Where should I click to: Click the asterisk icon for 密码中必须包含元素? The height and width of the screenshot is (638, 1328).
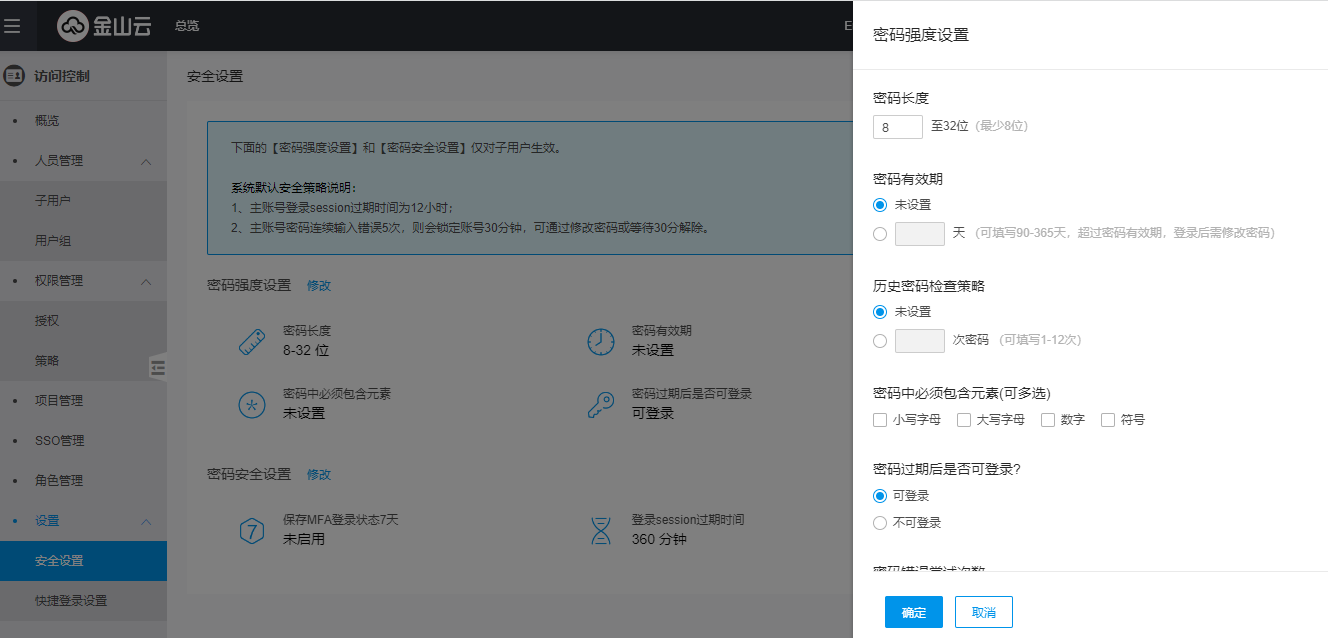pos(252,404)
